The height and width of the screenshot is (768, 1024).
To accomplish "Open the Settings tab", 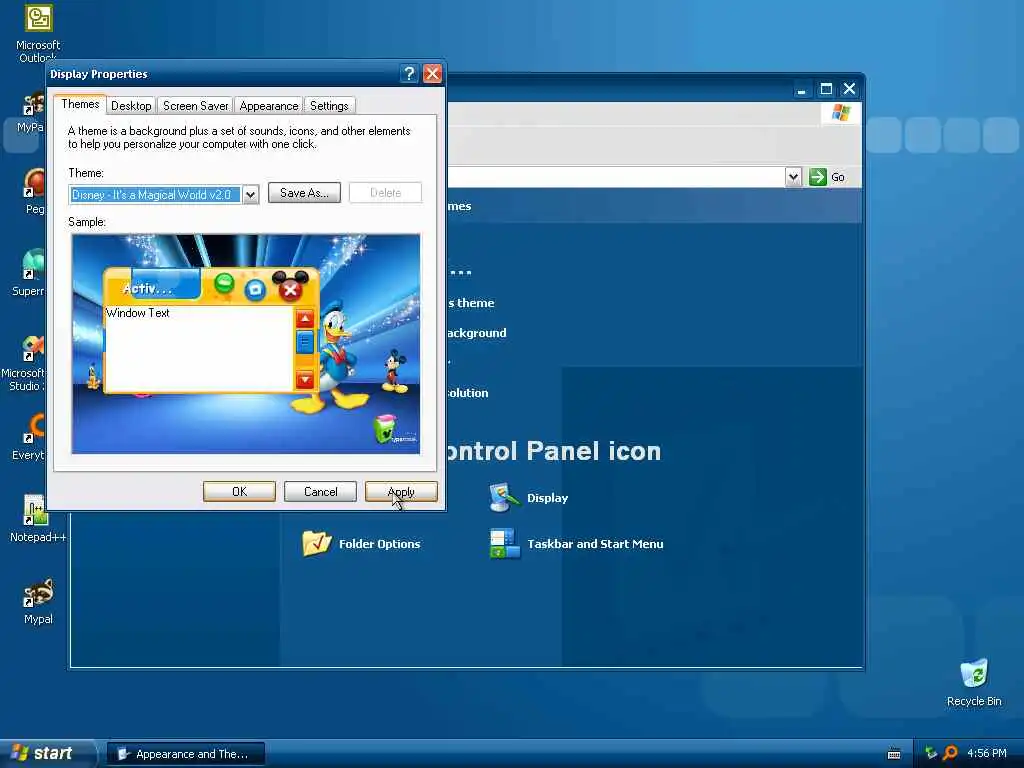I will pos(329,106).
